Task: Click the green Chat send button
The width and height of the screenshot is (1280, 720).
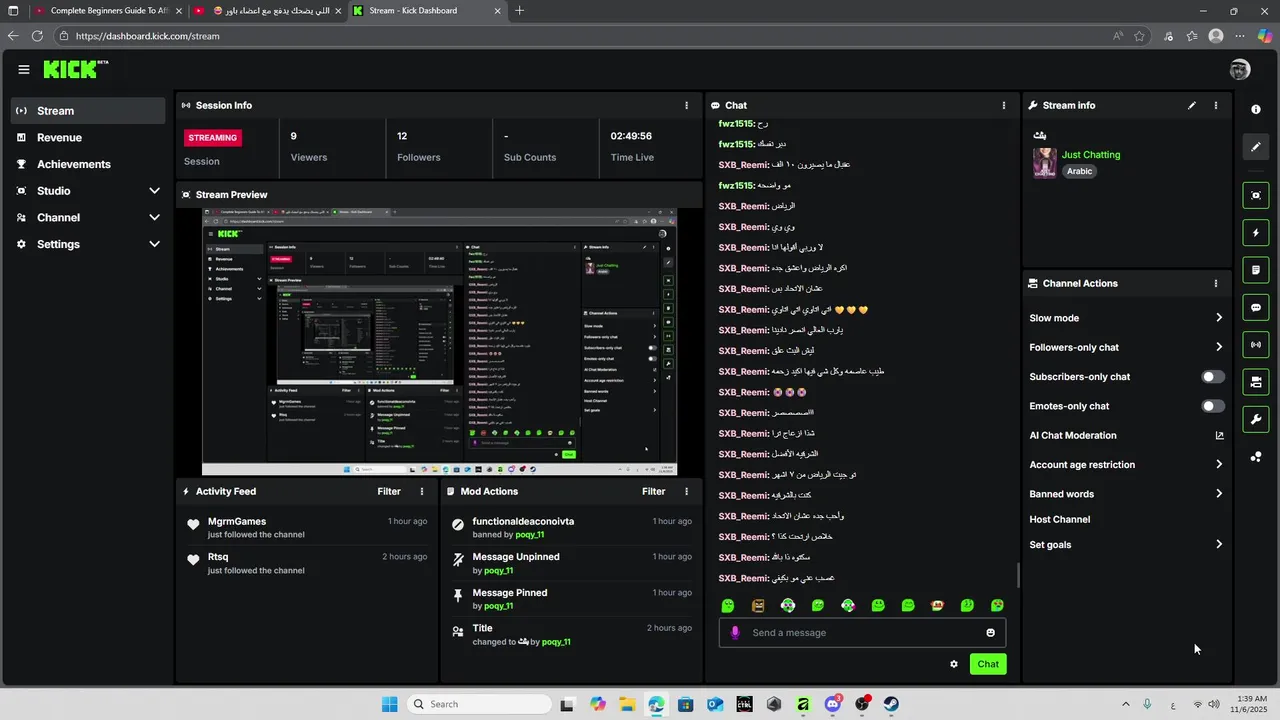Action: point(988,664)
